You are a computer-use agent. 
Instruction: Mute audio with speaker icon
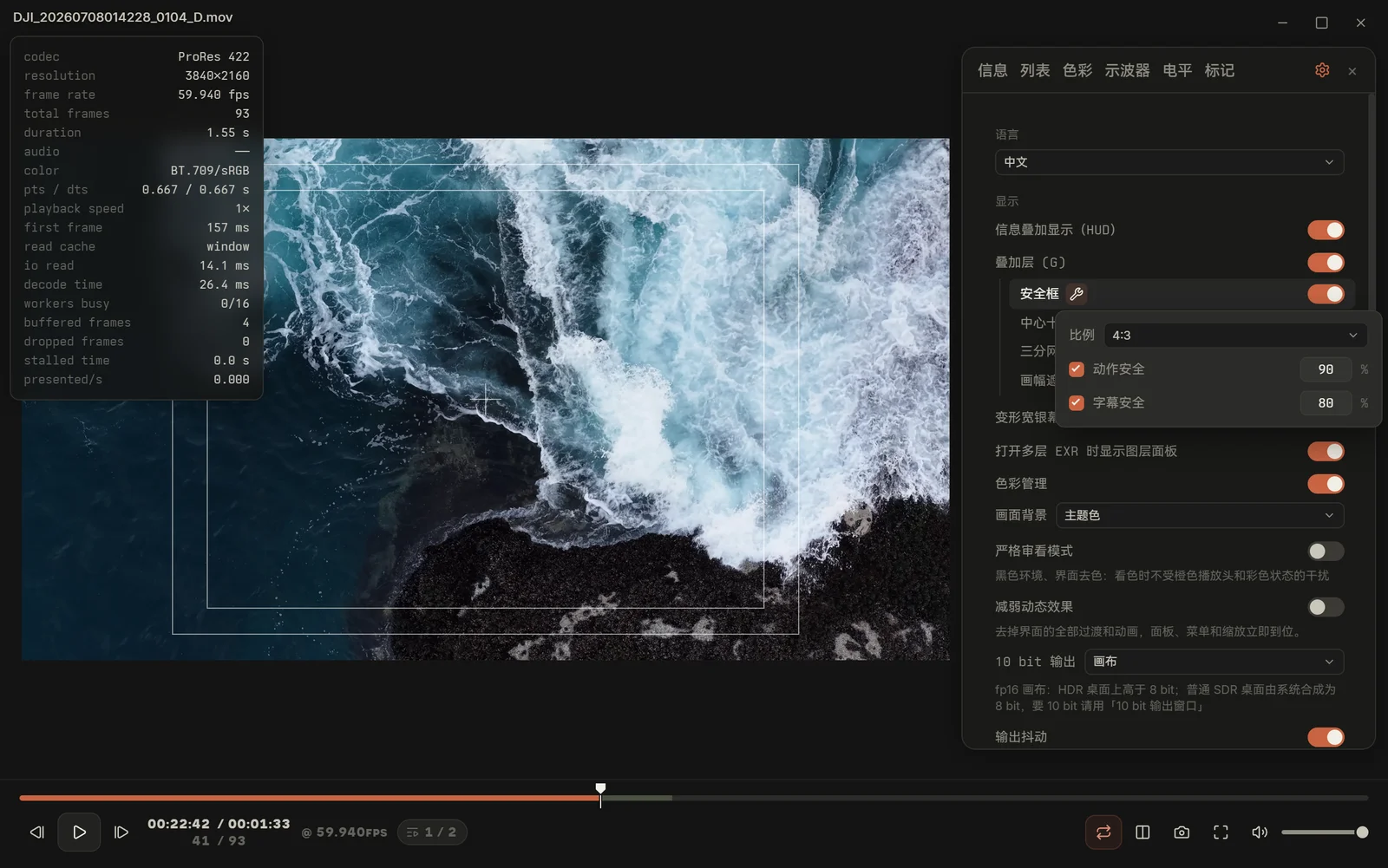tap(1260, 832)
